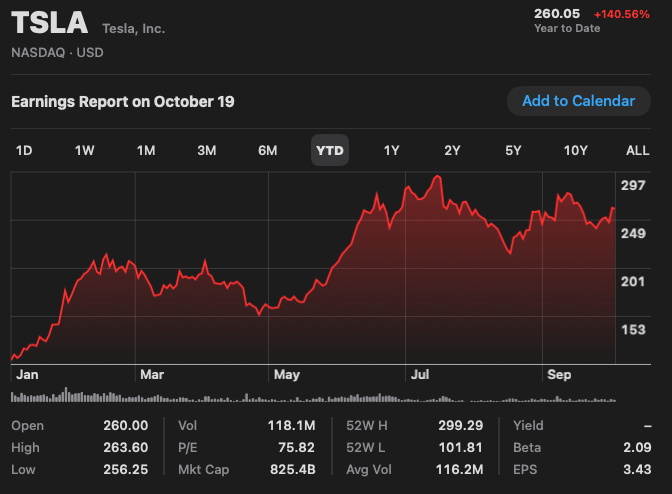Click the Year to Date label
Image resolution: width=672 pixels, height=494 pixels.
click(x=567, y=28)
